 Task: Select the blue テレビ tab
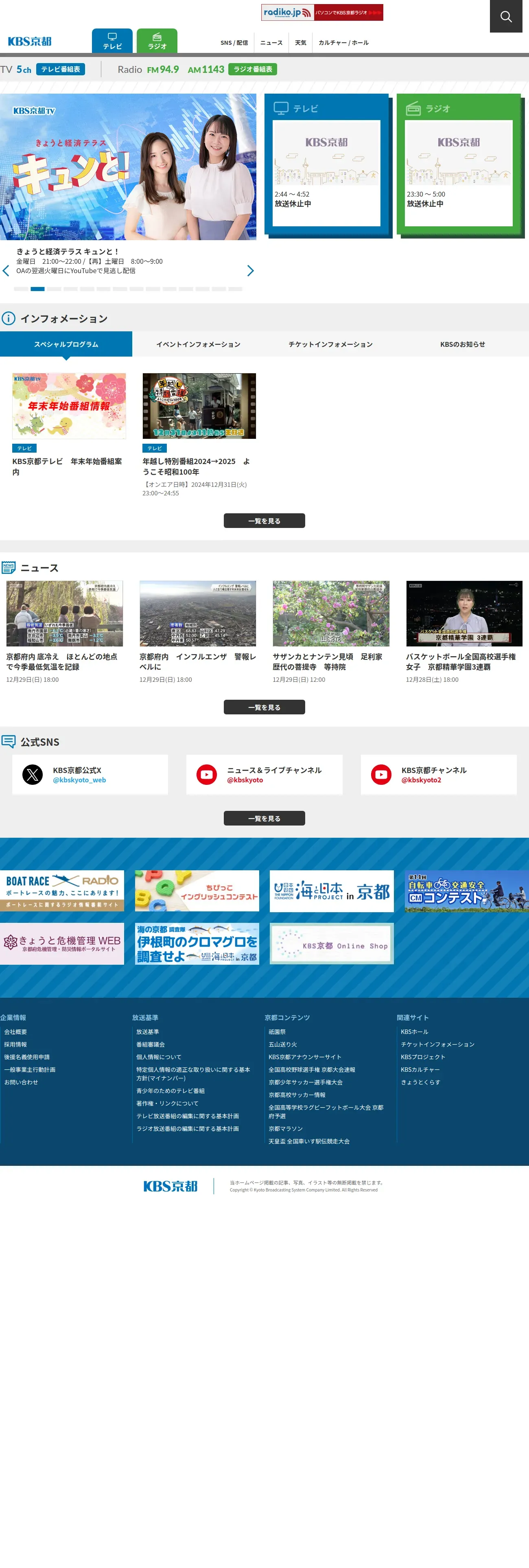tap(112, 41)
